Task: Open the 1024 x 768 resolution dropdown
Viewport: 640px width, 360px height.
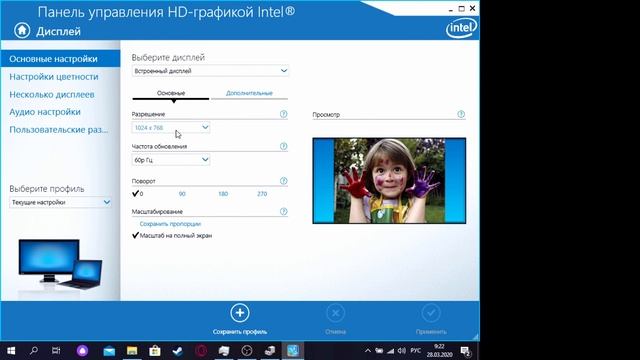Action: (171, 127)
